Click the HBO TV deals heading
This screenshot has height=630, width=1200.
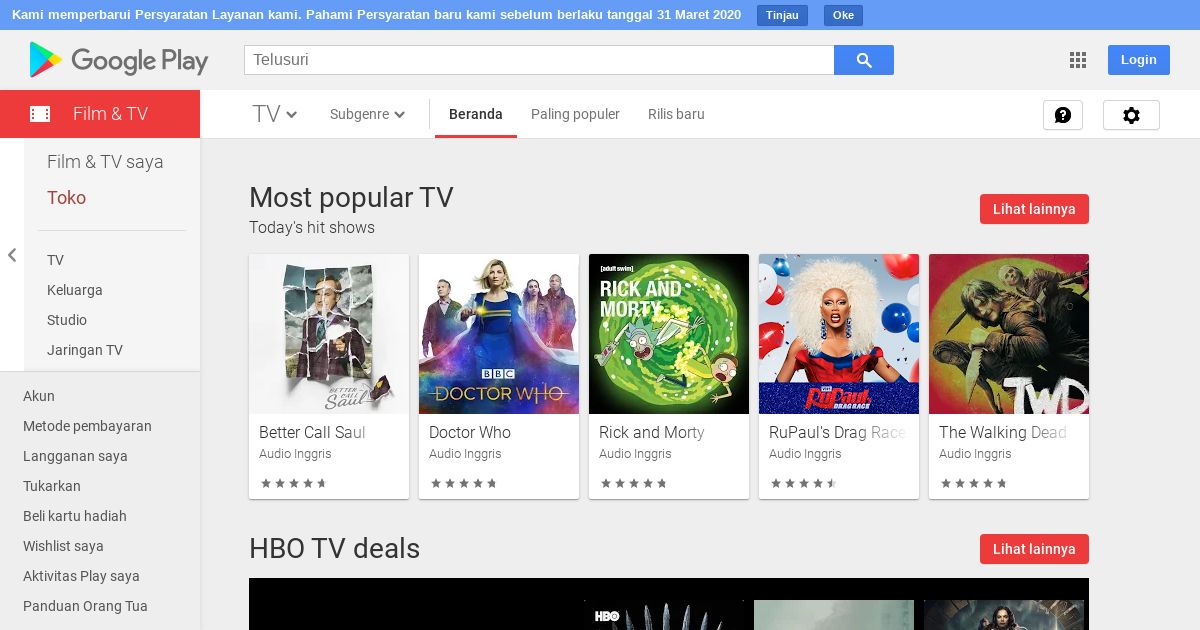point(334,548)
